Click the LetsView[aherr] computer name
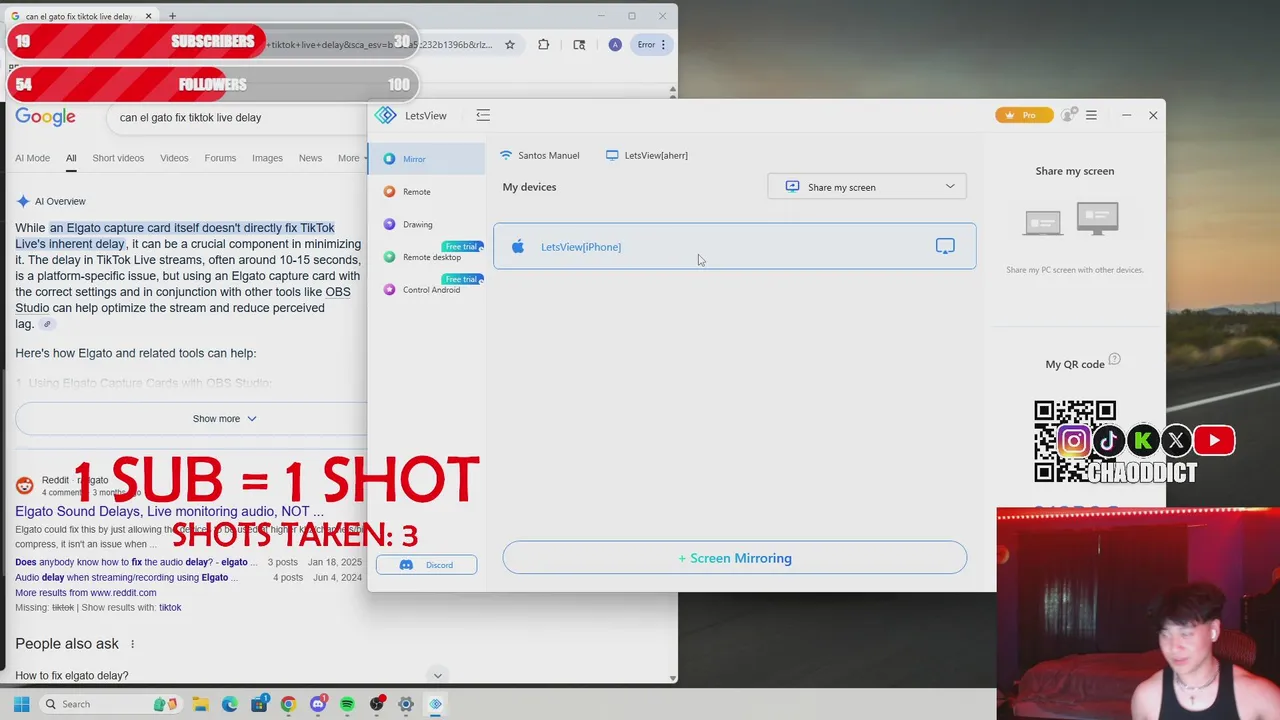This screenshot has width=1280, height=720. (656, 155)
